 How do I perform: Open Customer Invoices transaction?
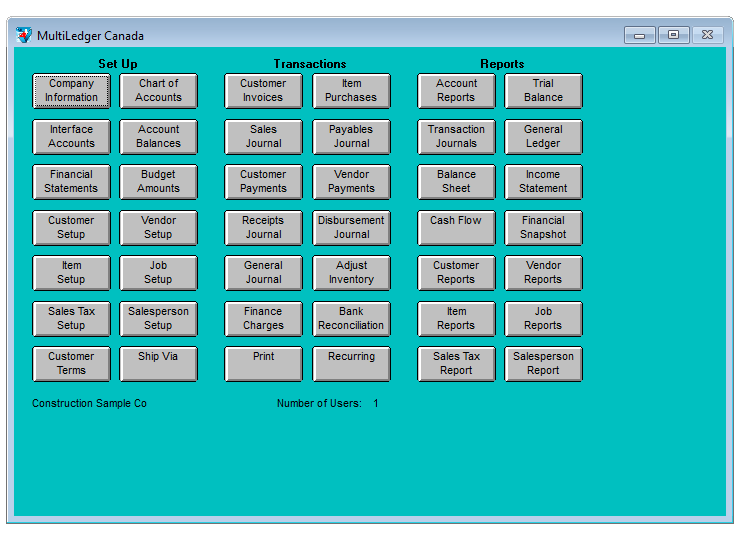coord(263,91)
